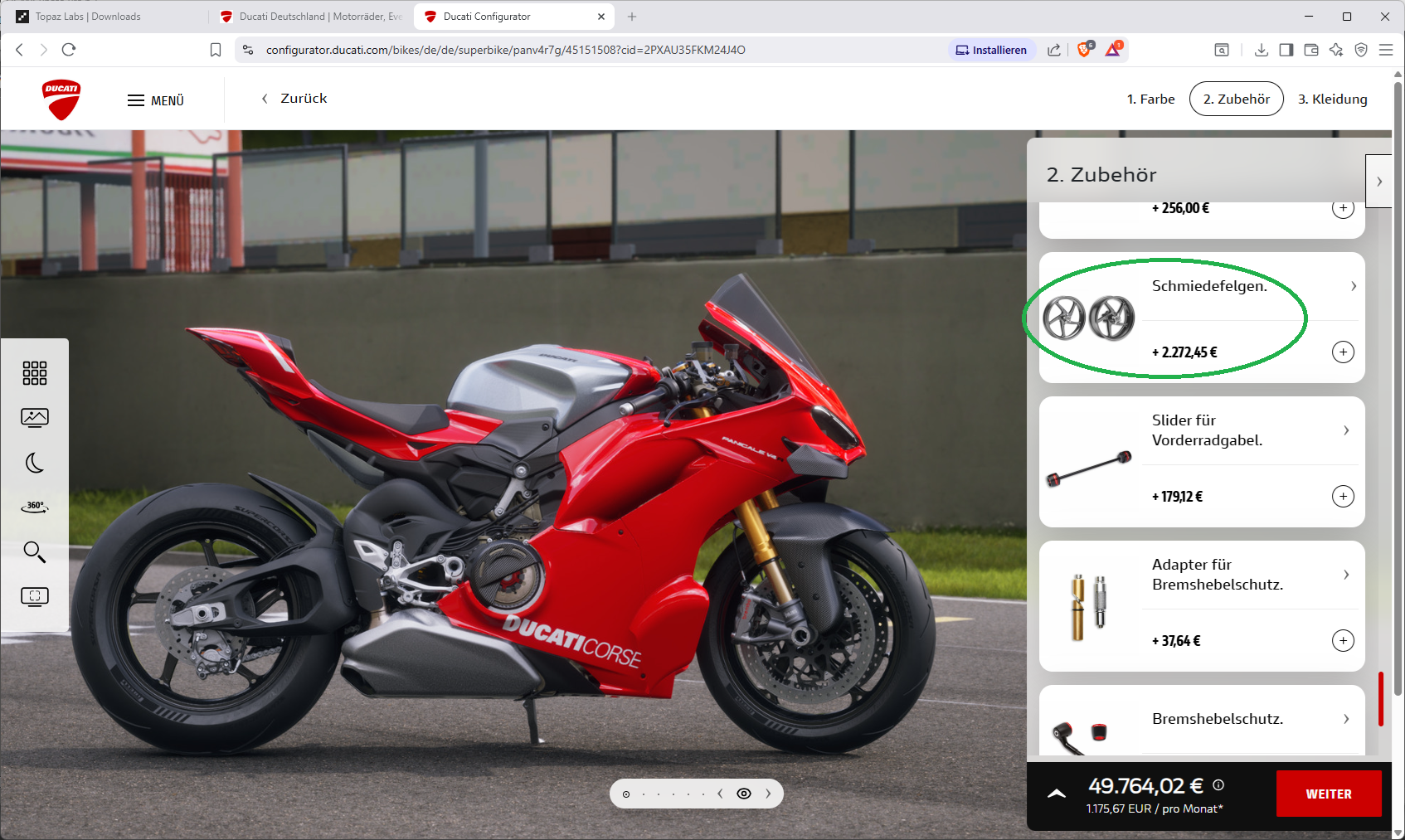Open the zoom magnifier tool
Image resolution: width=1405 pixels, height=840 pixels.
pyautogui.click(x=35, y=551)
